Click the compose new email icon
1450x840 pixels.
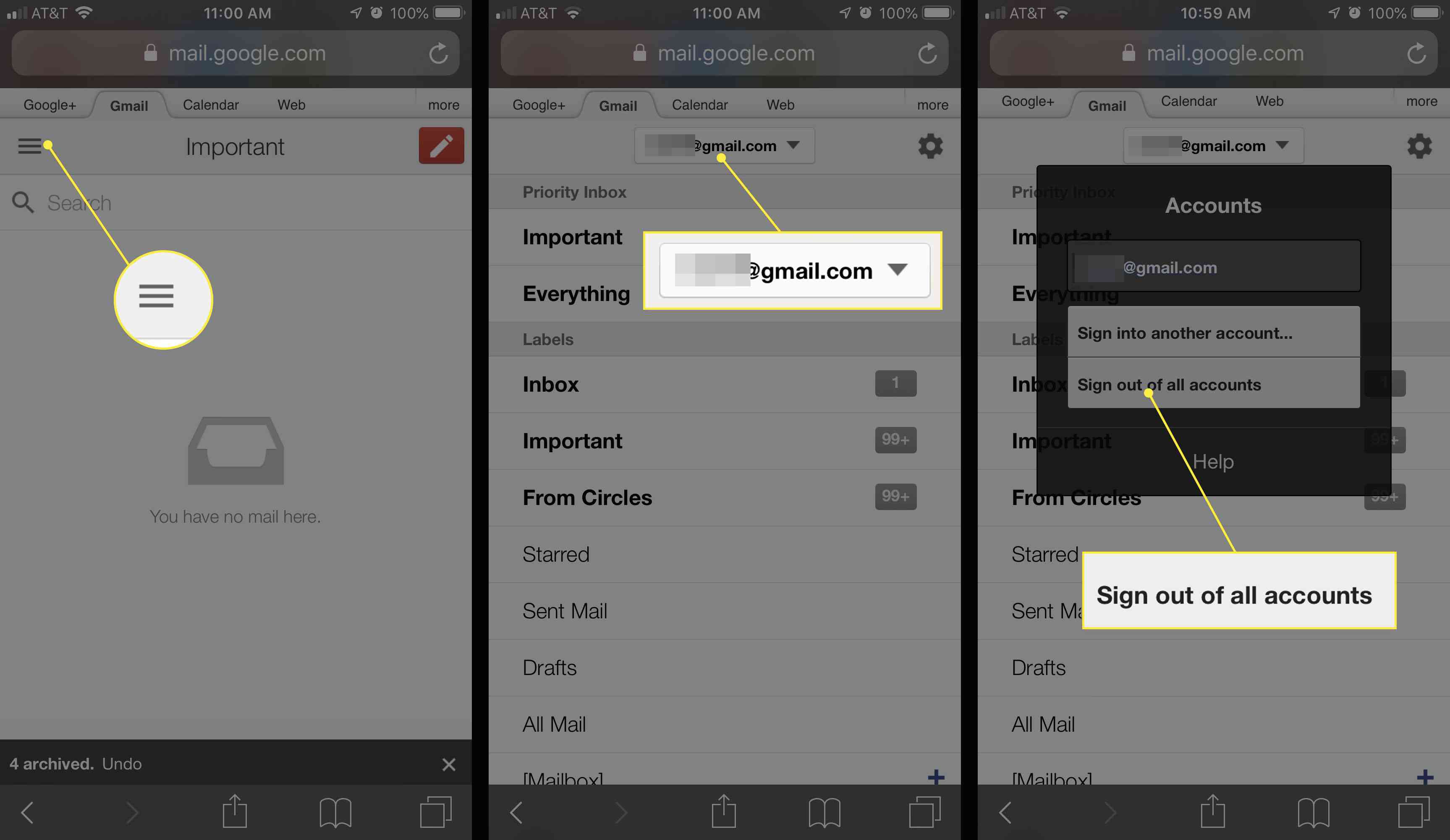pos(440,147)
